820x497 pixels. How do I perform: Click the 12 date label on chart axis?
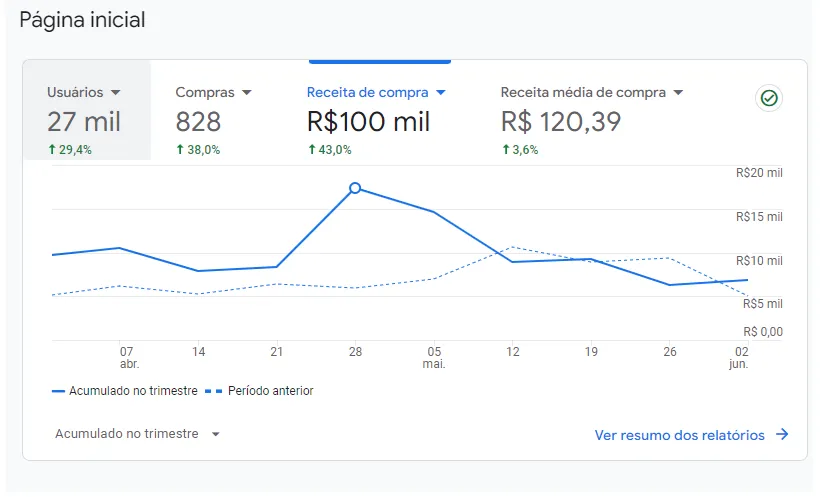[513, 352]
